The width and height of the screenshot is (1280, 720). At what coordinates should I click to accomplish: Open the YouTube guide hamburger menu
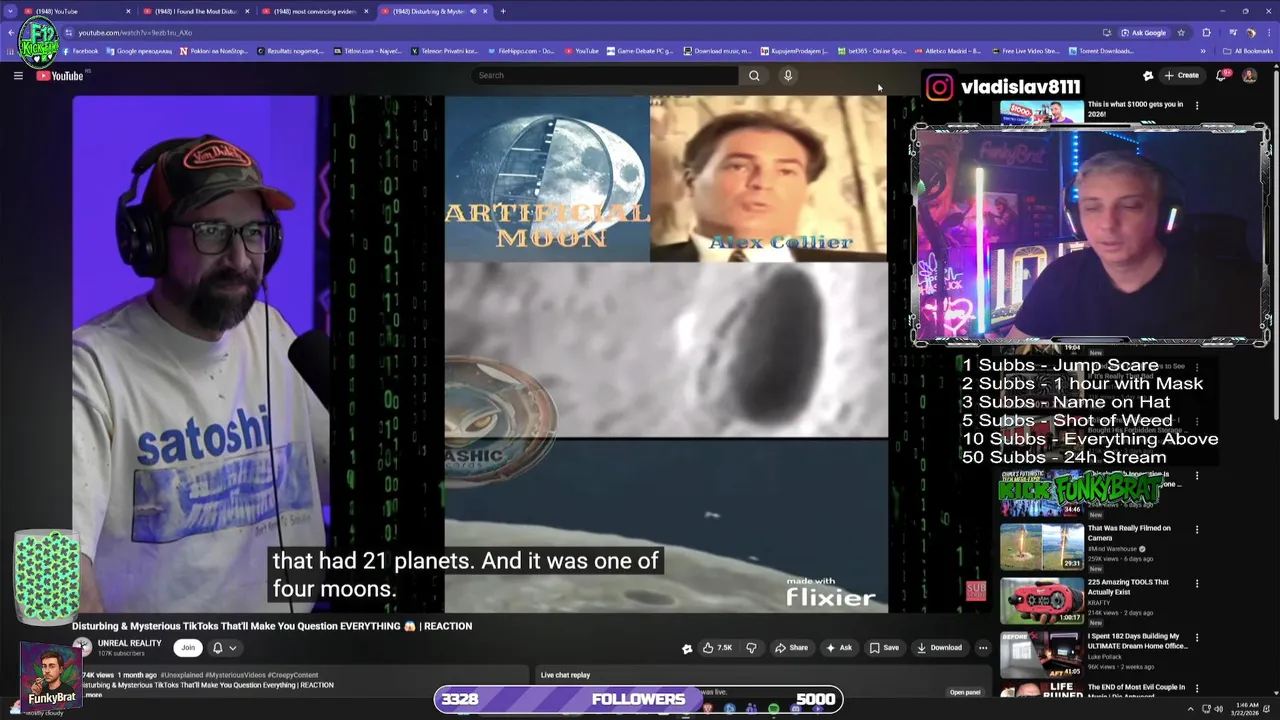tap(18, 75)
